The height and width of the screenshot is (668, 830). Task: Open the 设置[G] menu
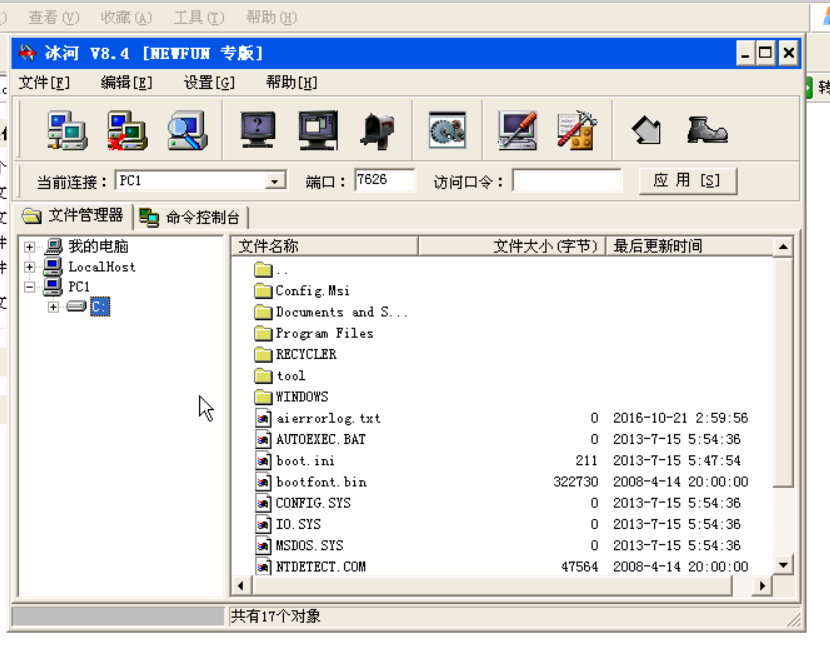tap(209, 83)
